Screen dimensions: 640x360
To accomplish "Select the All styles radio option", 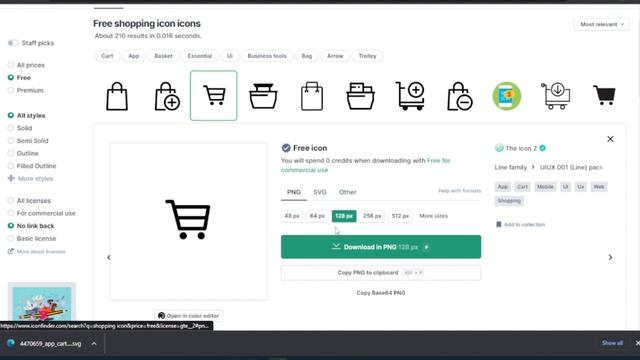I will click(x=11, y=116).
